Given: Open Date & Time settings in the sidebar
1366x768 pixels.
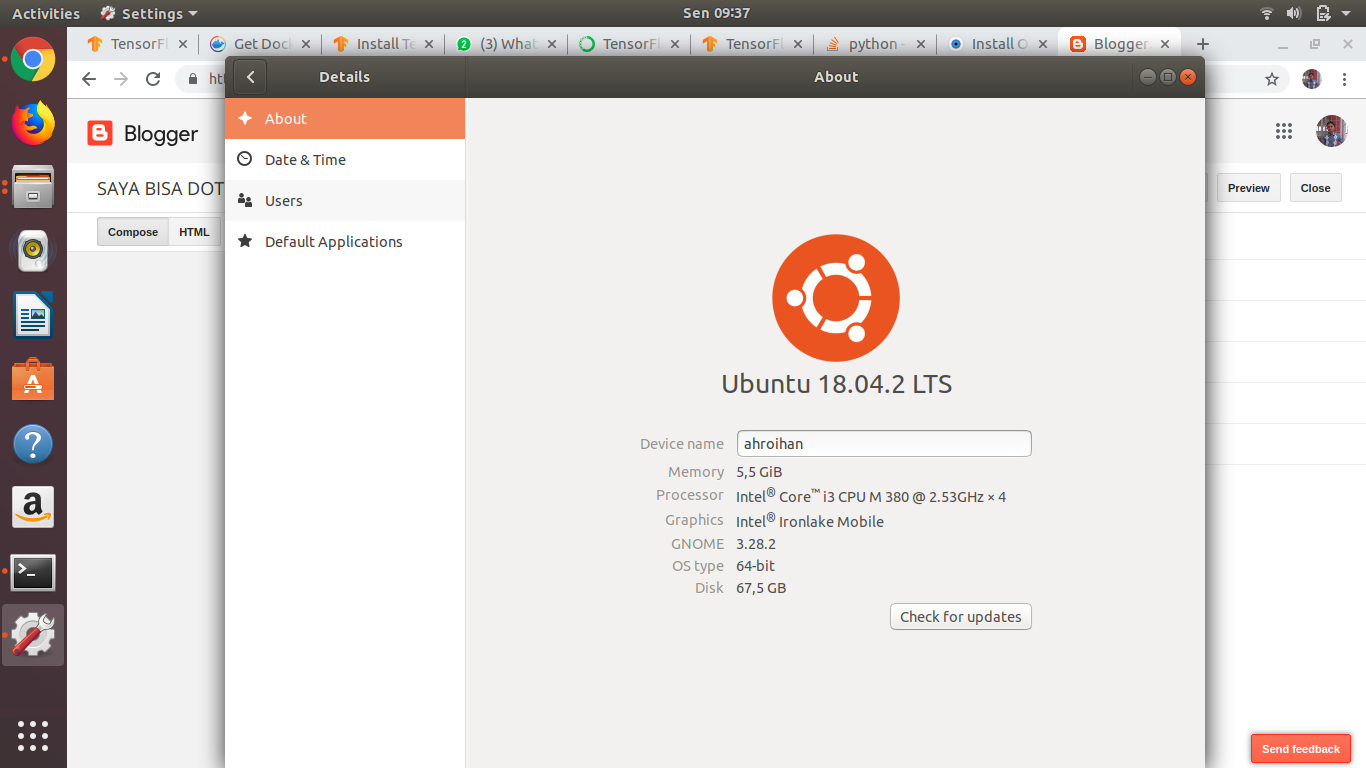Looking at the screenshot, I should click(x=305, y=159).
